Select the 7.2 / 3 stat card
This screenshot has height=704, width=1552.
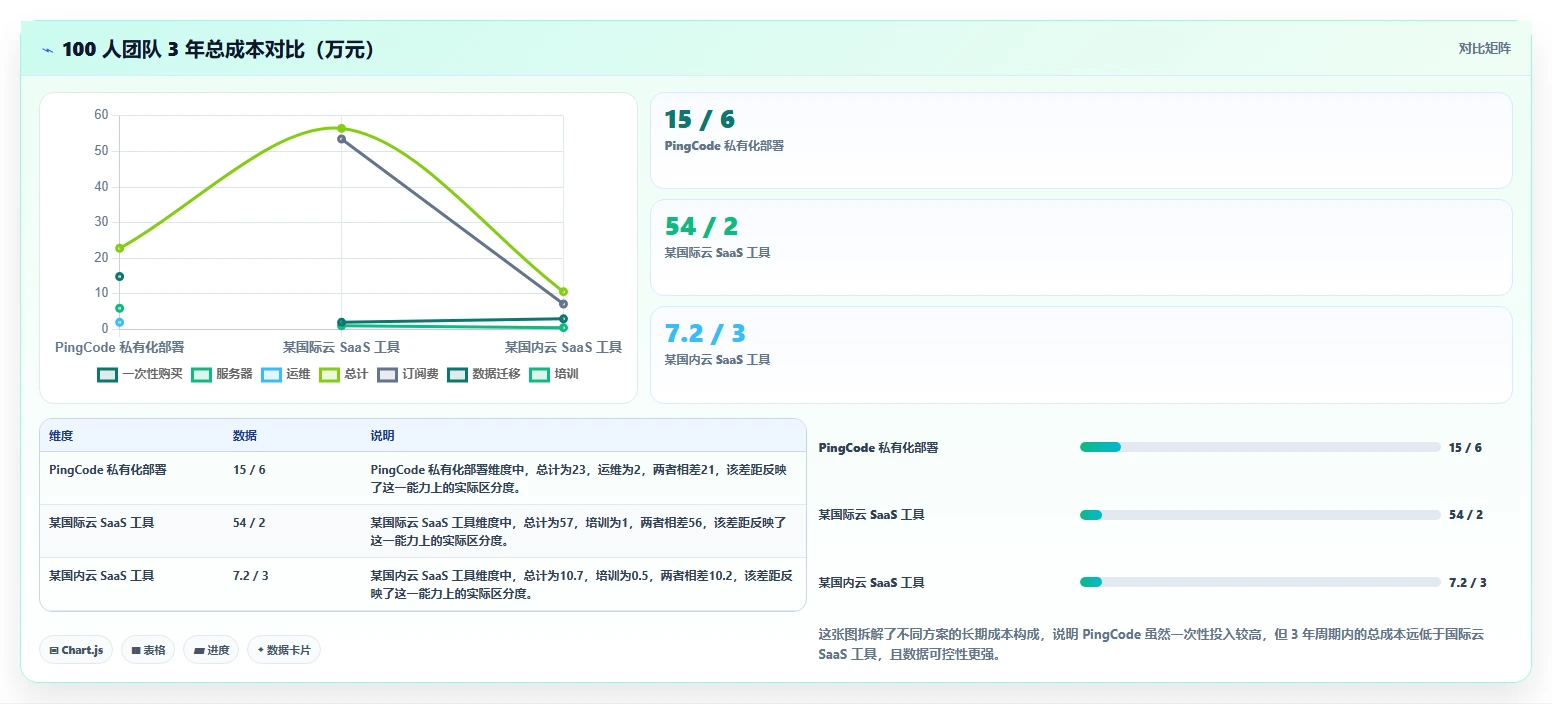tap(1081, 354)
